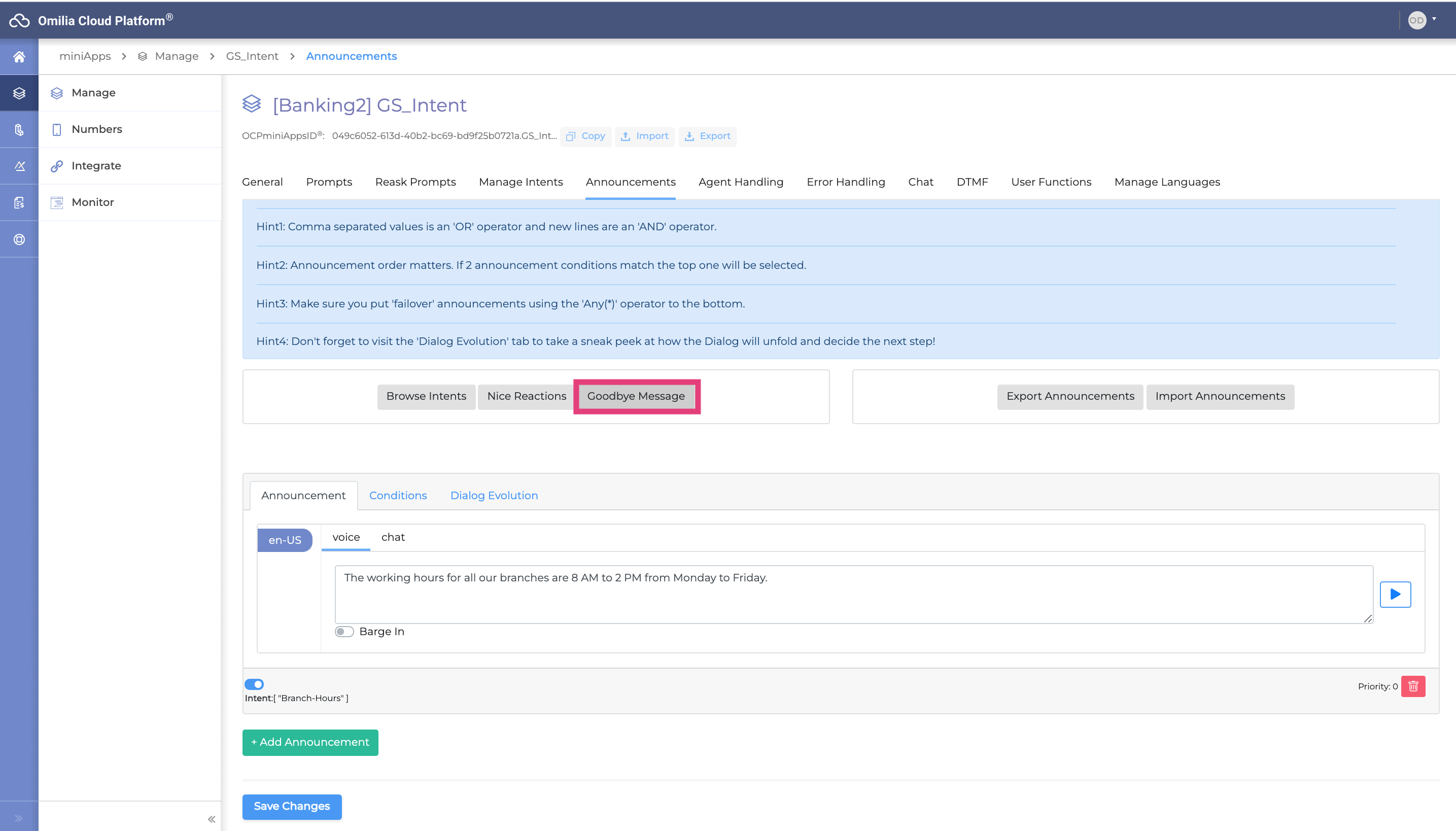This screenshot has height=831, width=1456.
Task: Play the announcement audio preview
Action: (1396, 594)
